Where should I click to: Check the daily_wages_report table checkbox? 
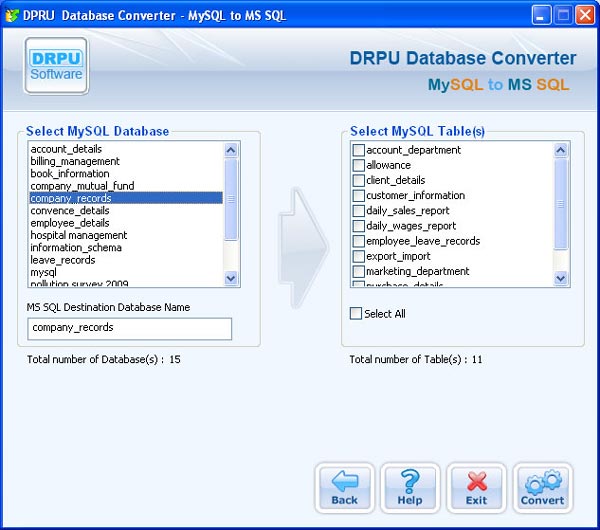(359, 226)
